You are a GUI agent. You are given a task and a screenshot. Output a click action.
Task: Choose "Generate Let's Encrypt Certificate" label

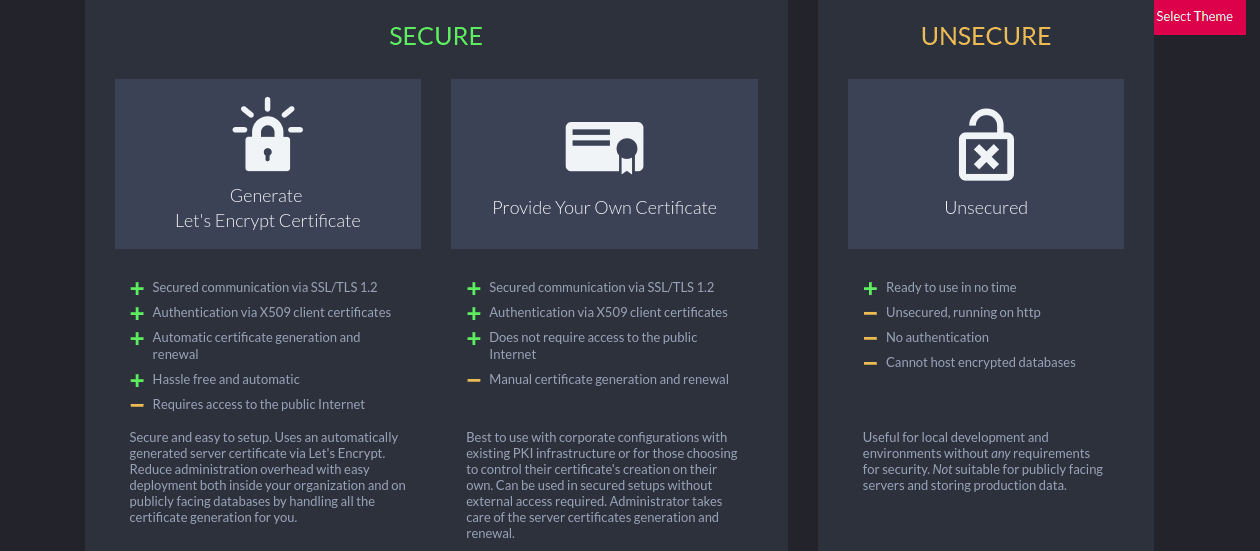tap(267, 208)
